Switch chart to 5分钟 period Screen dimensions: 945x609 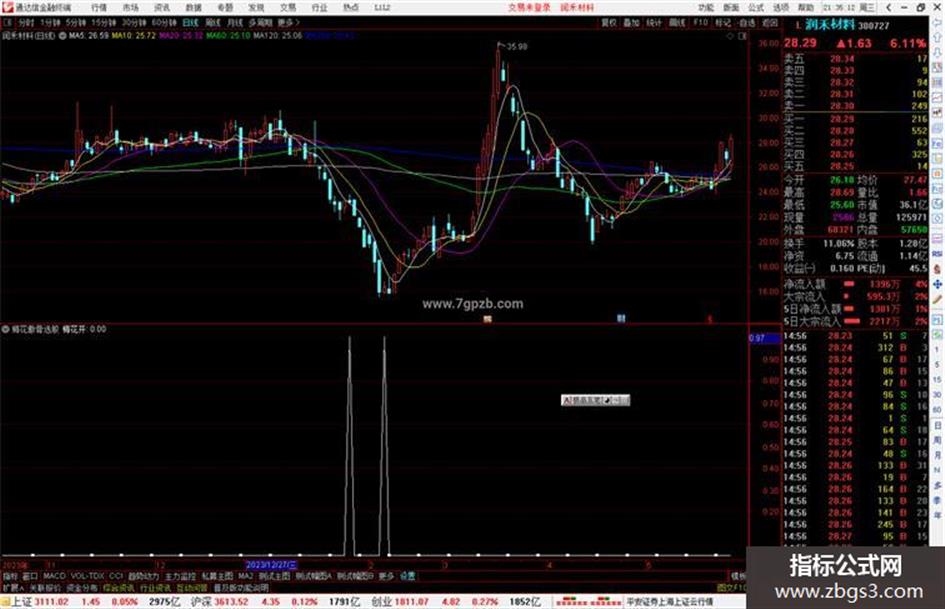[x=75, y=22]
